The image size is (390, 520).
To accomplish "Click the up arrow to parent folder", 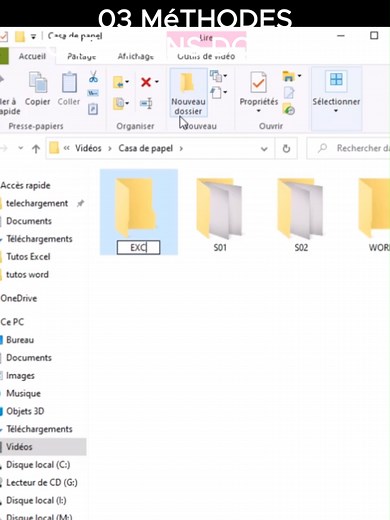I will pyautogui.click(x=36, y=149).
